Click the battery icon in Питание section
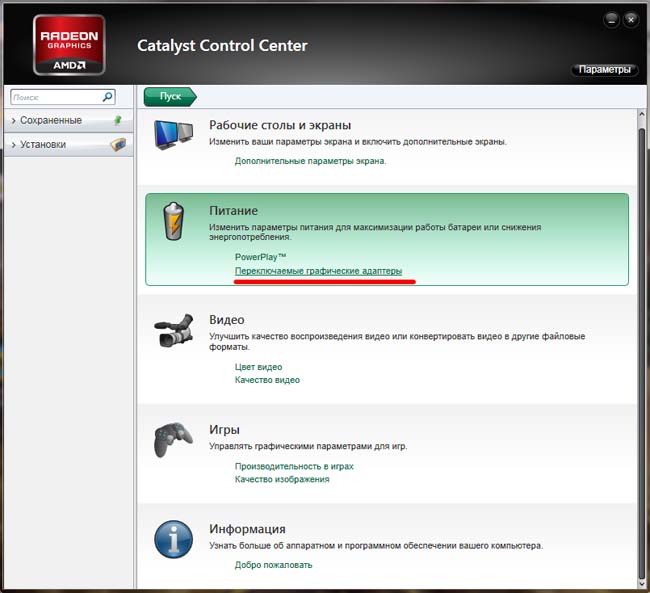The image size is (650, 593). point(174,222)
